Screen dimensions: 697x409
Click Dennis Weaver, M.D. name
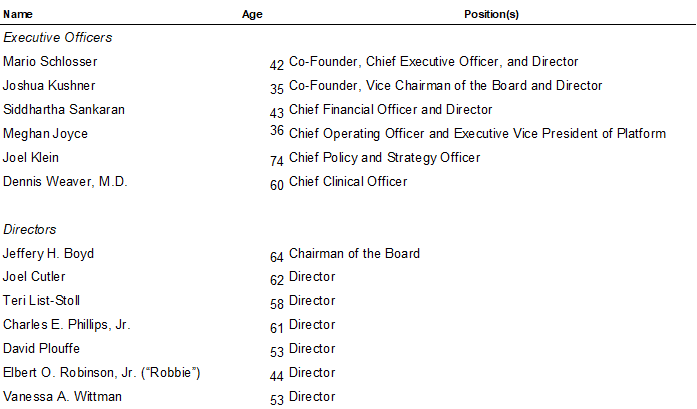tap(65, 181)
